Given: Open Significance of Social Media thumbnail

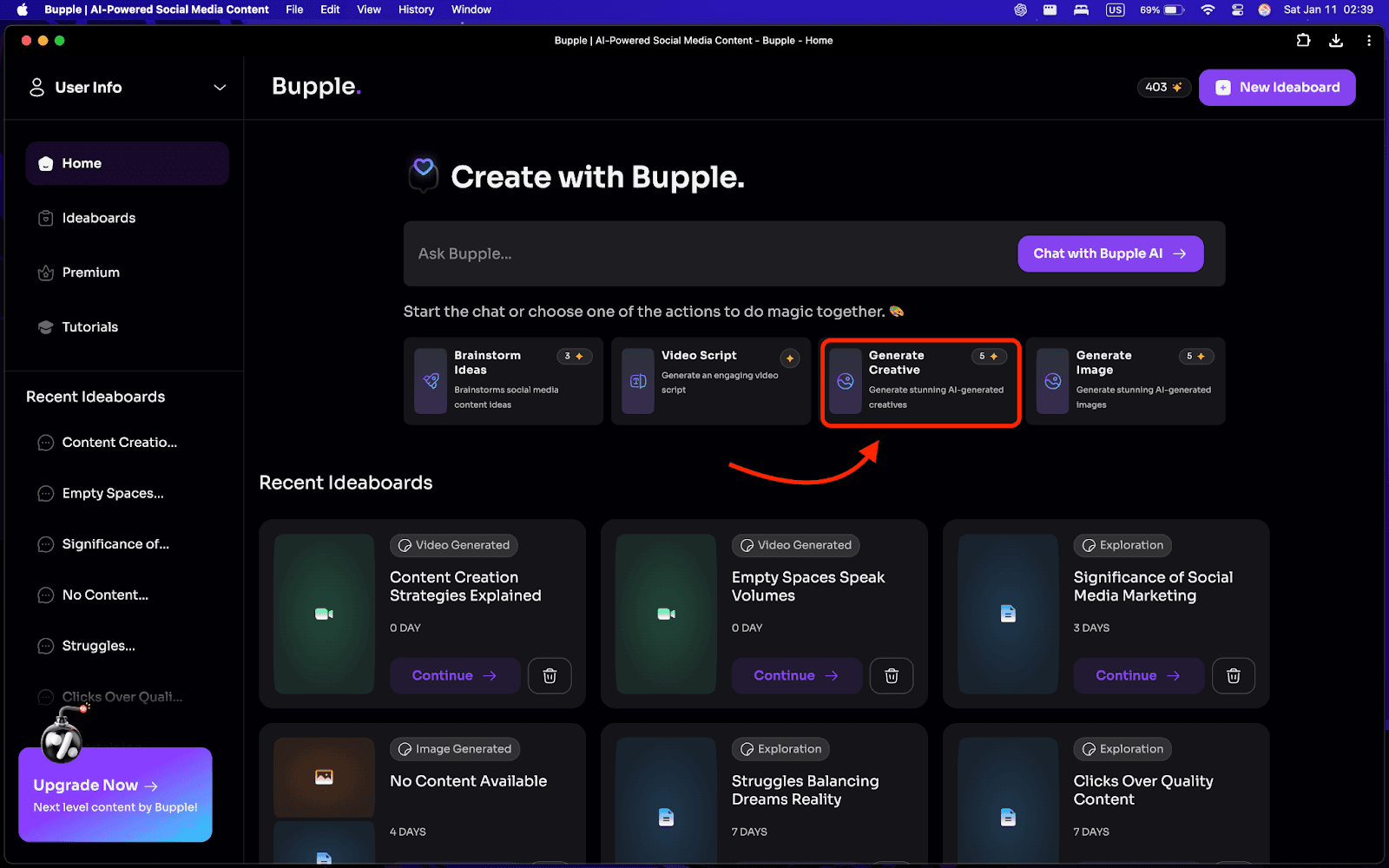Looking at the screenshot, I should pos(1008,614).
